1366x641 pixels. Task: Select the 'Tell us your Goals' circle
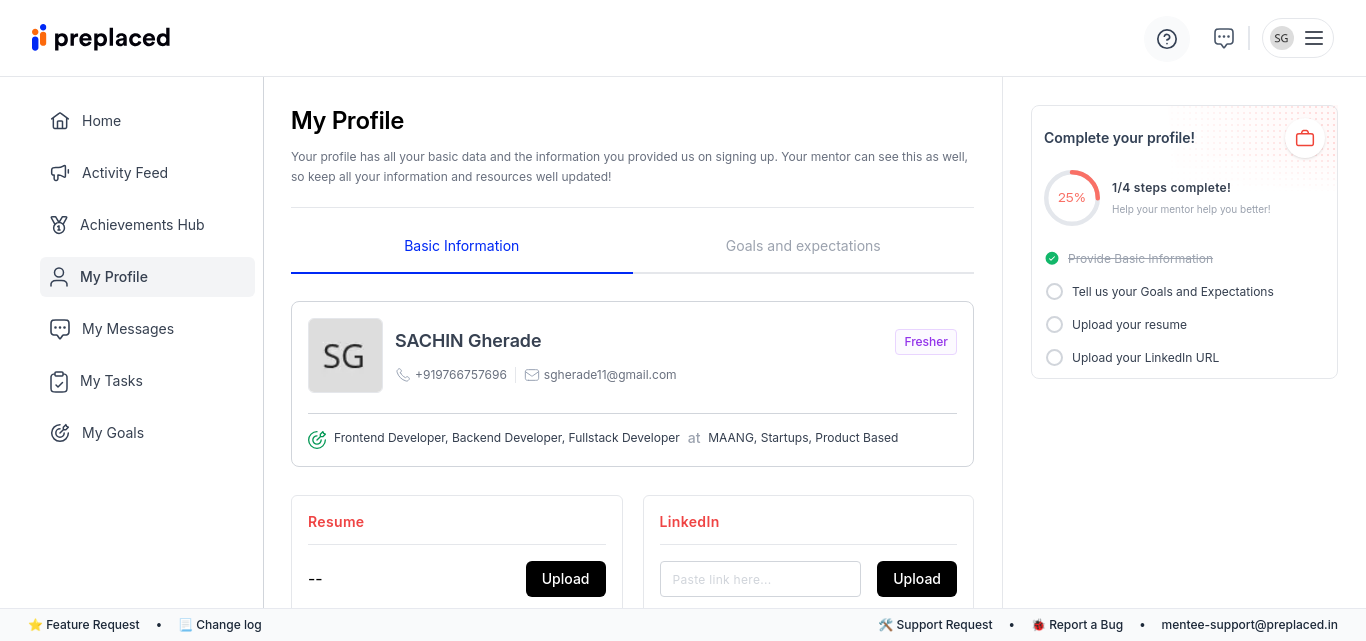pyautogui.click(x=1054, y=292)
